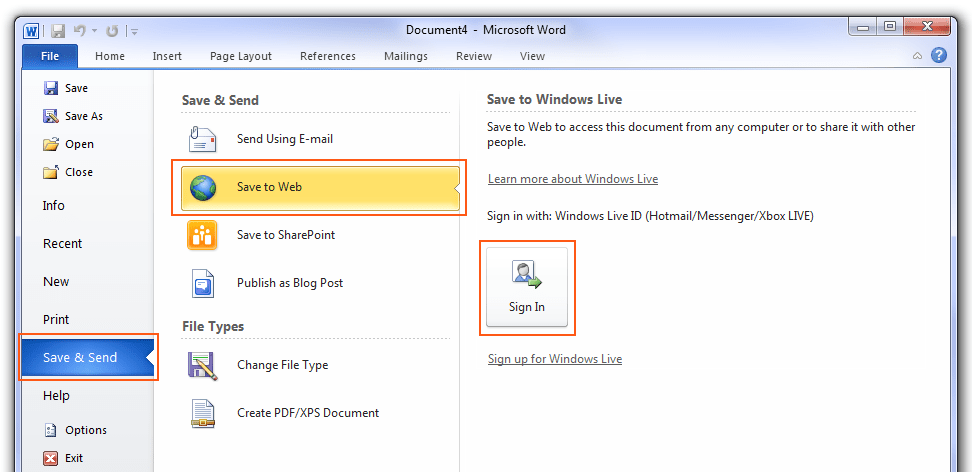Click the Word application icon in title bar
The height and width of the screenshot is (472, 972).
click(31, 30)
